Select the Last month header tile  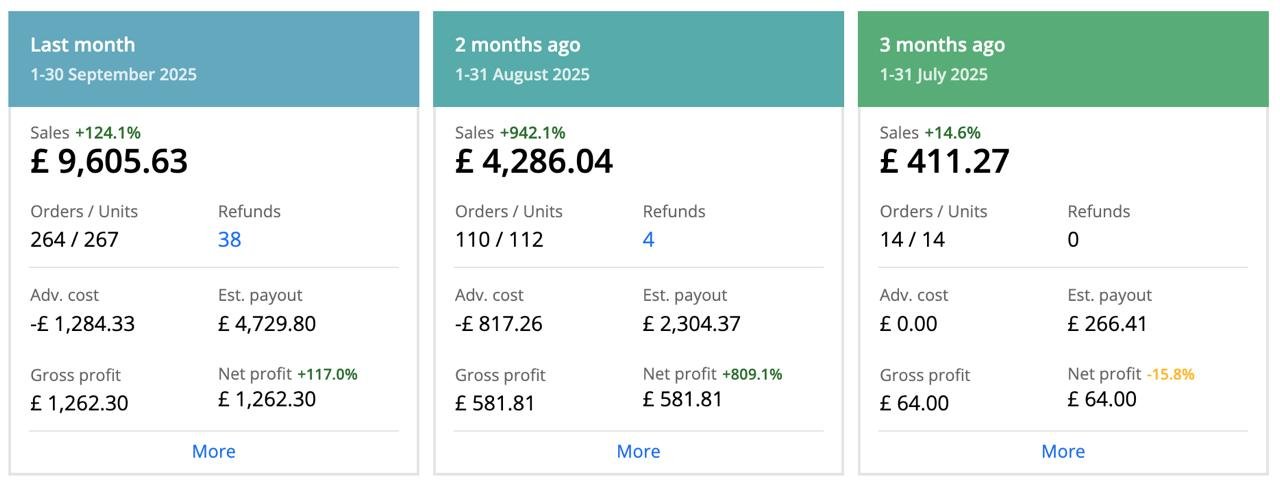pyautogui.click(x=213, y=58)
